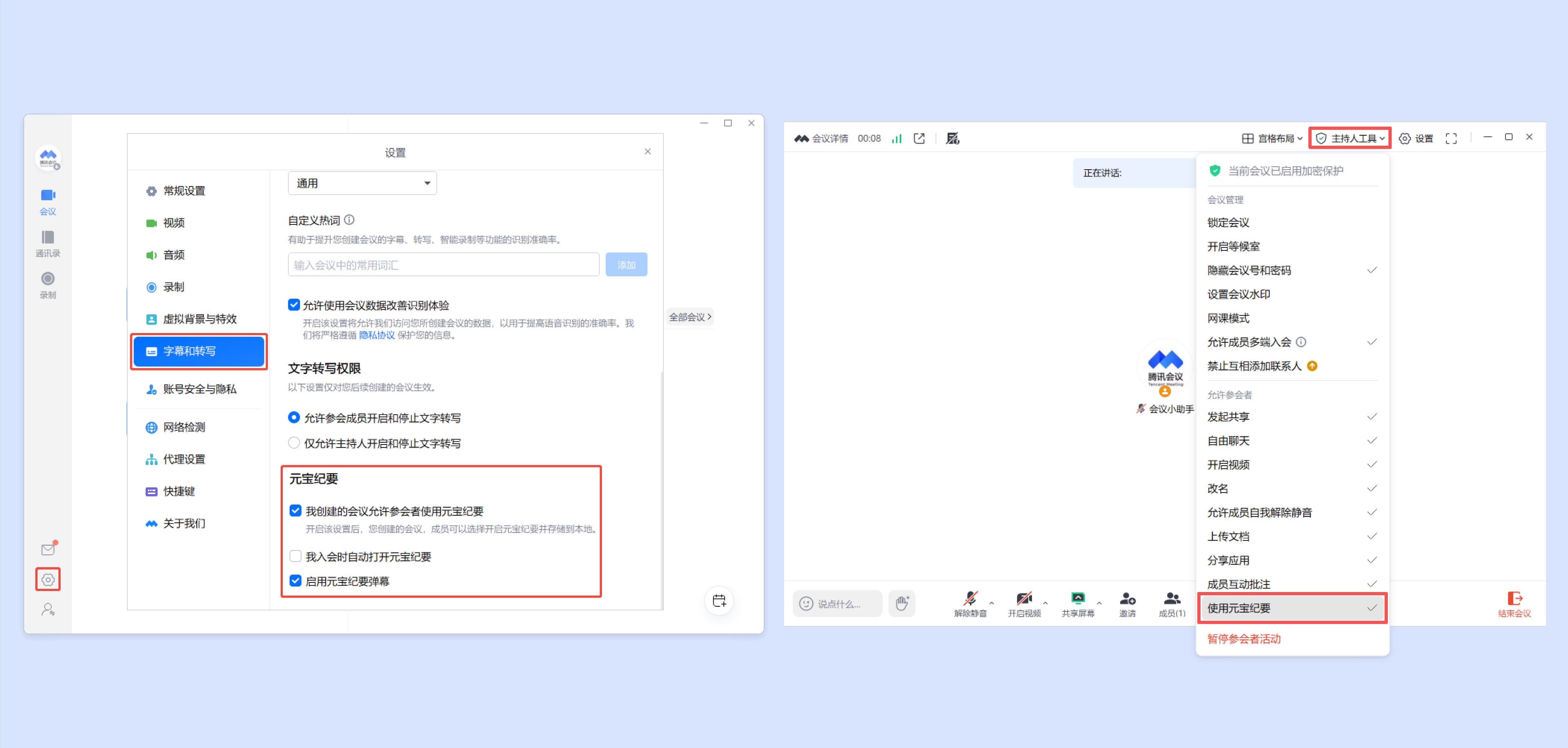The width and height of the screenshot is (1568, 748).
Task: Click the schedule meeting calendar-plus icon
Action: [719, 601]
